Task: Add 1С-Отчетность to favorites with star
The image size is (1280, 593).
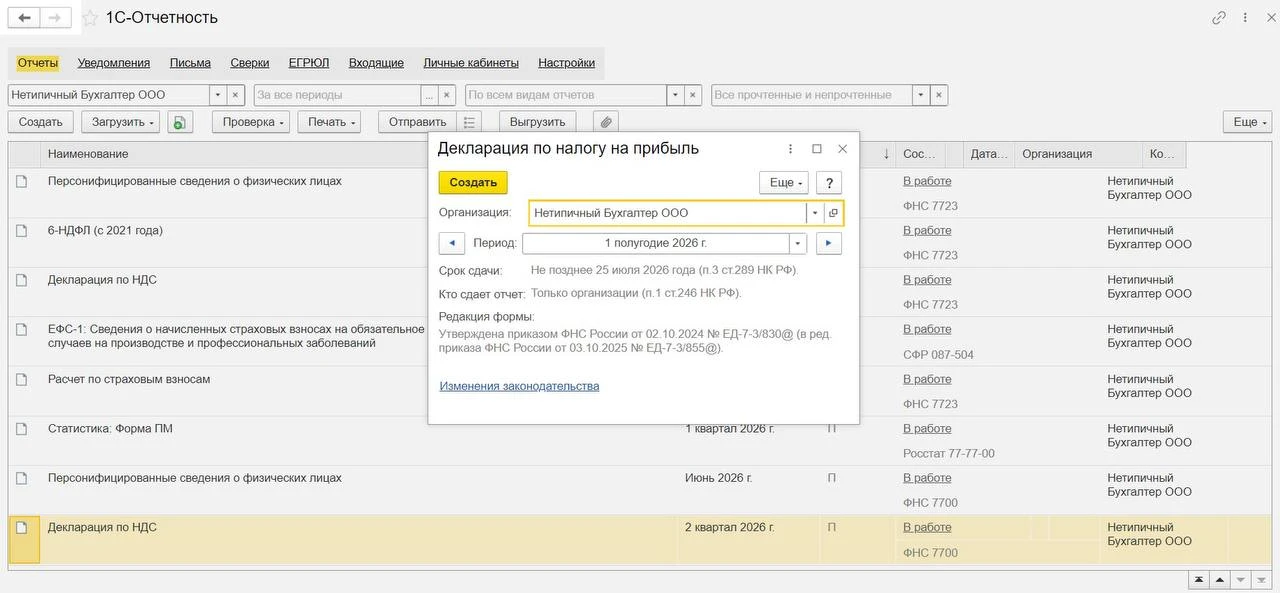Action: point(90,18)
